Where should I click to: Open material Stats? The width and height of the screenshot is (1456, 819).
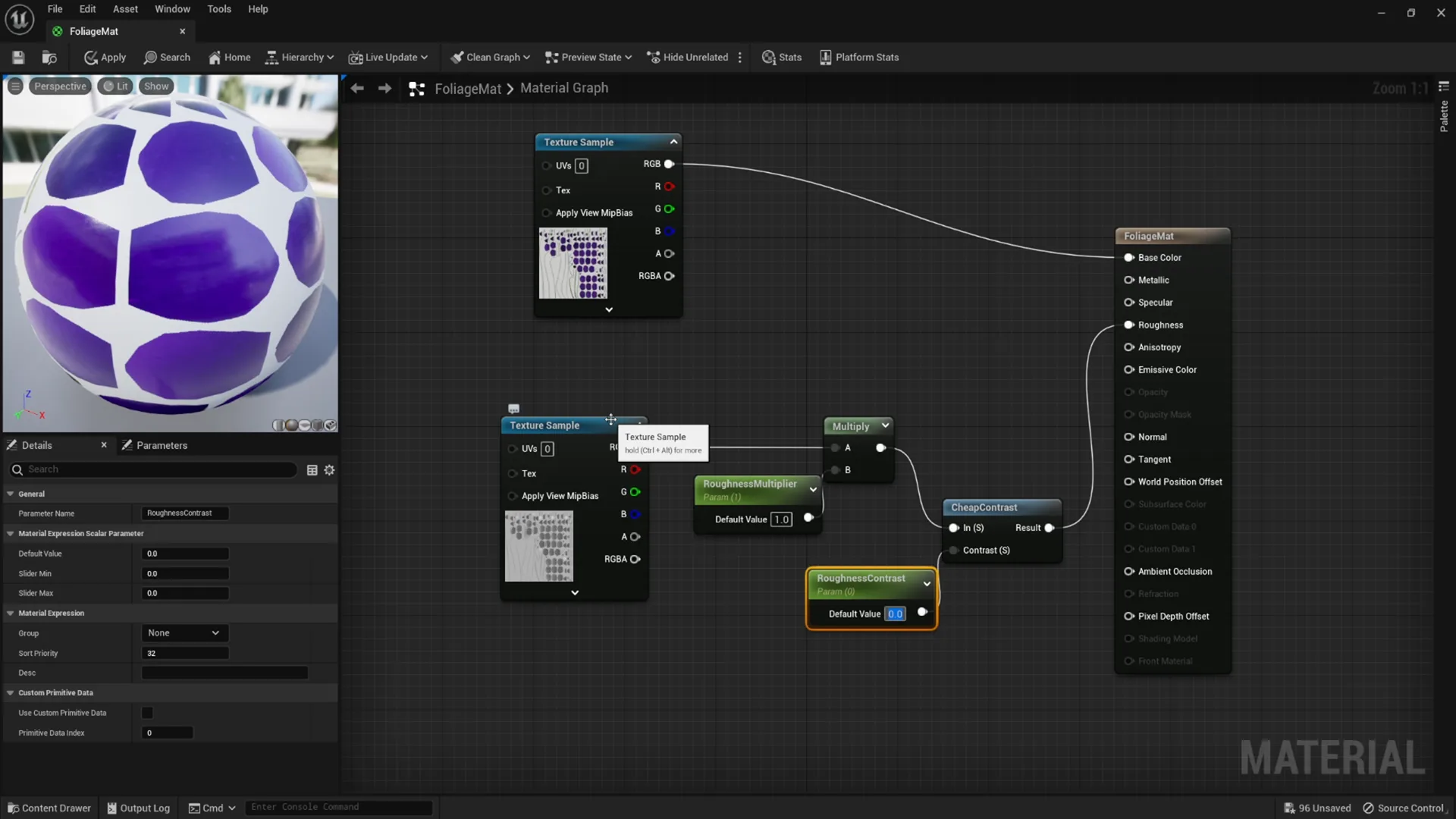pyautogui.click(x=782, y=57)
